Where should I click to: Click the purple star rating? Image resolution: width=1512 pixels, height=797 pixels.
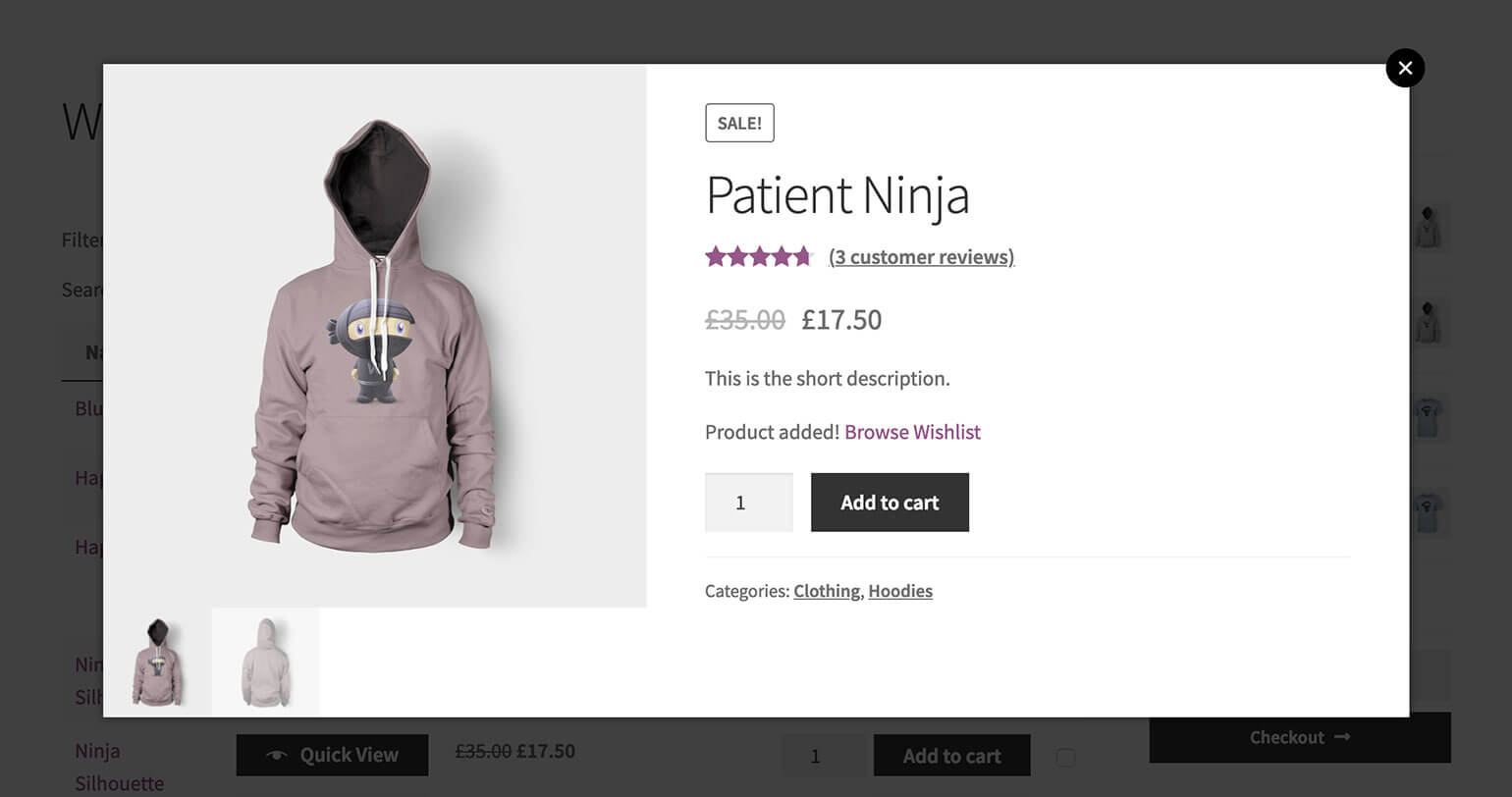[759, 257]
